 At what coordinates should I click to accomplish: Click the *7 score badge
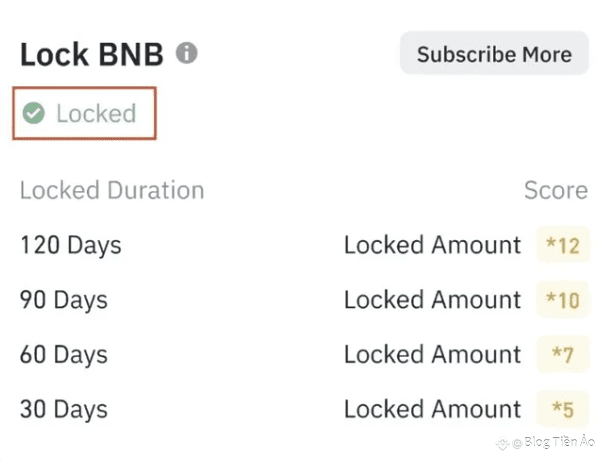pyautogui.click(x=563, y=354)
